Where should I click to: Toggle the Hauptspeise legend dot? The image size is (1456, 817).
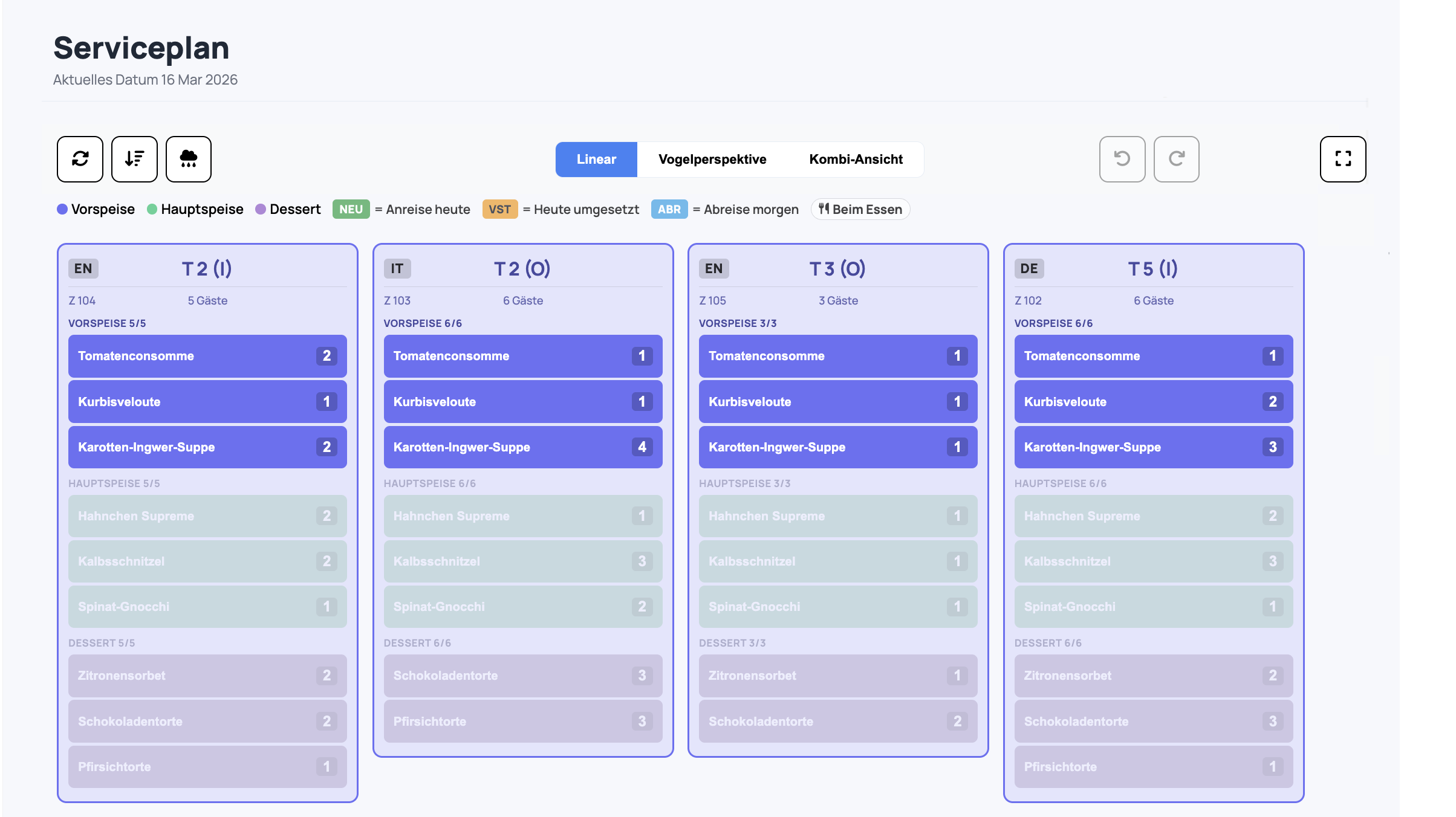click(152, 208)
